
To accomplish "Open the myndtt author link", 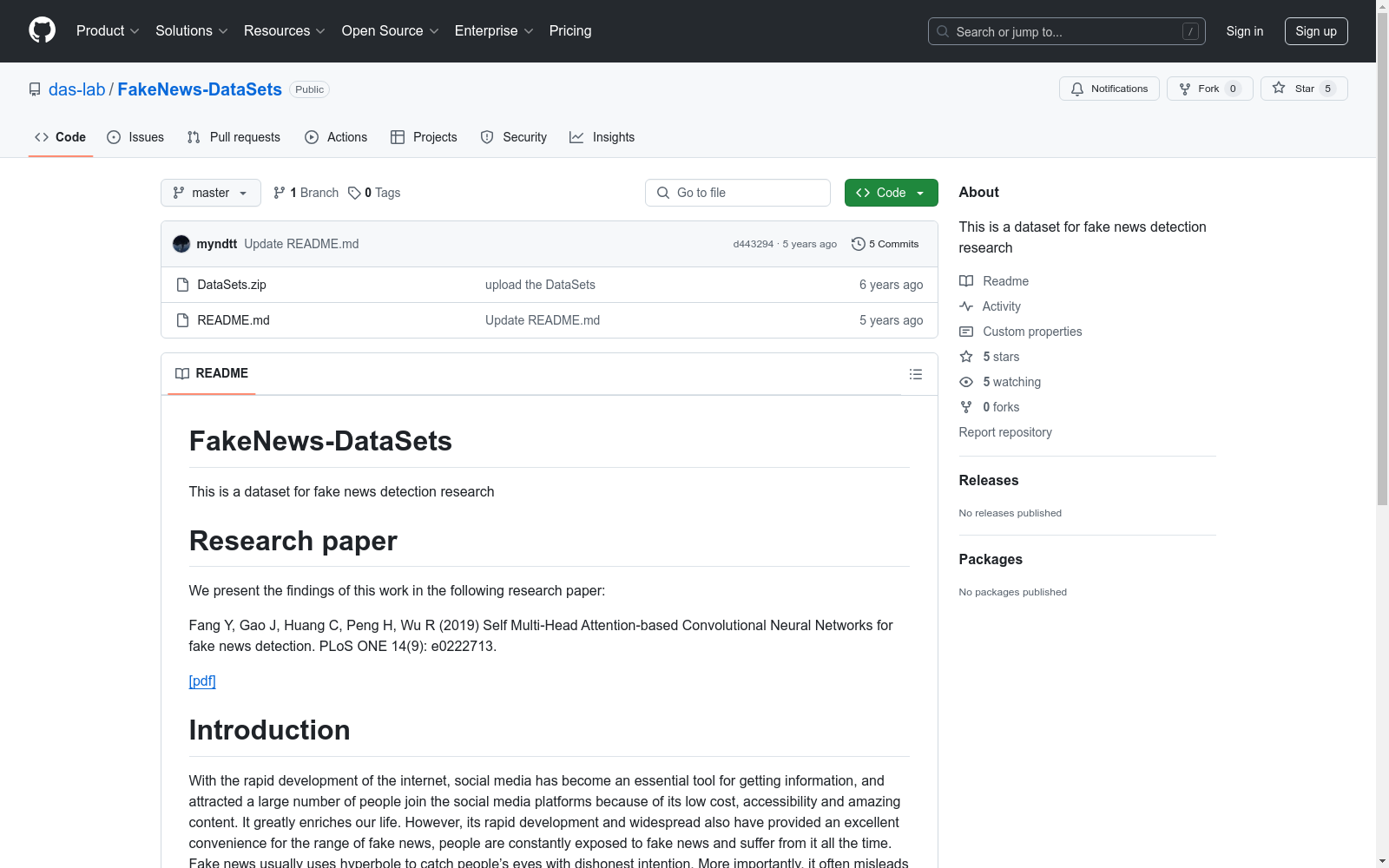I will (x=216, y=244).
